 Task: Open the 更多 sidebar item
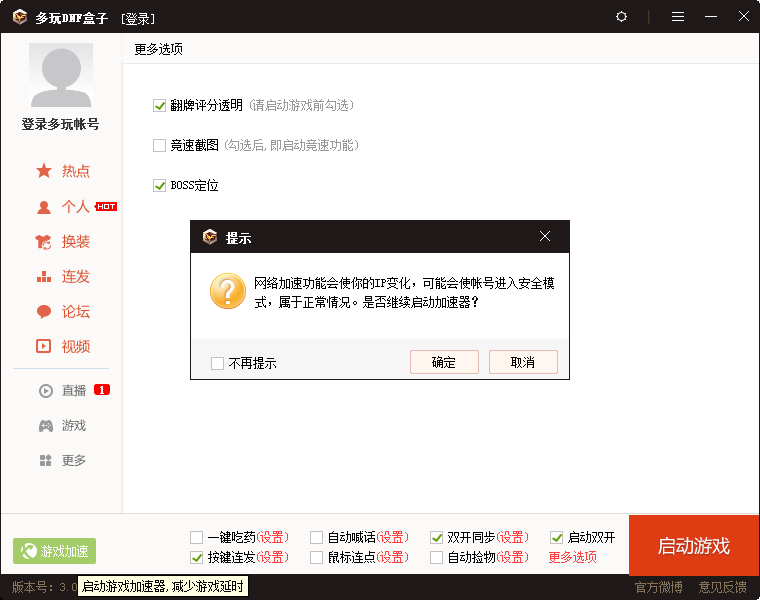tap(74, 460)
